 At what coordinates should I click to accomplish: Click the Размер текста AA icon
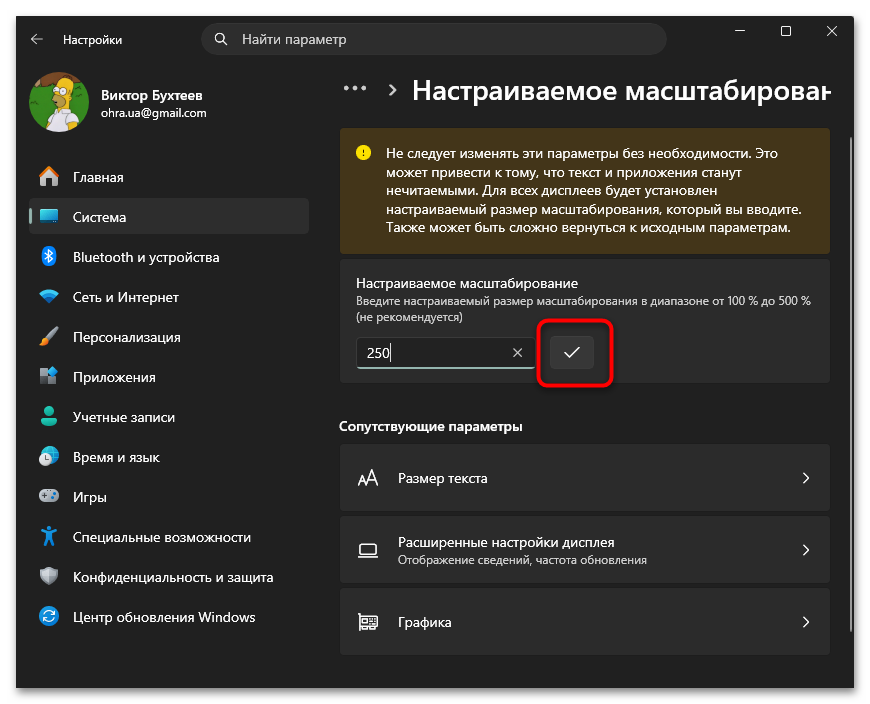click(x=368, y=478)
